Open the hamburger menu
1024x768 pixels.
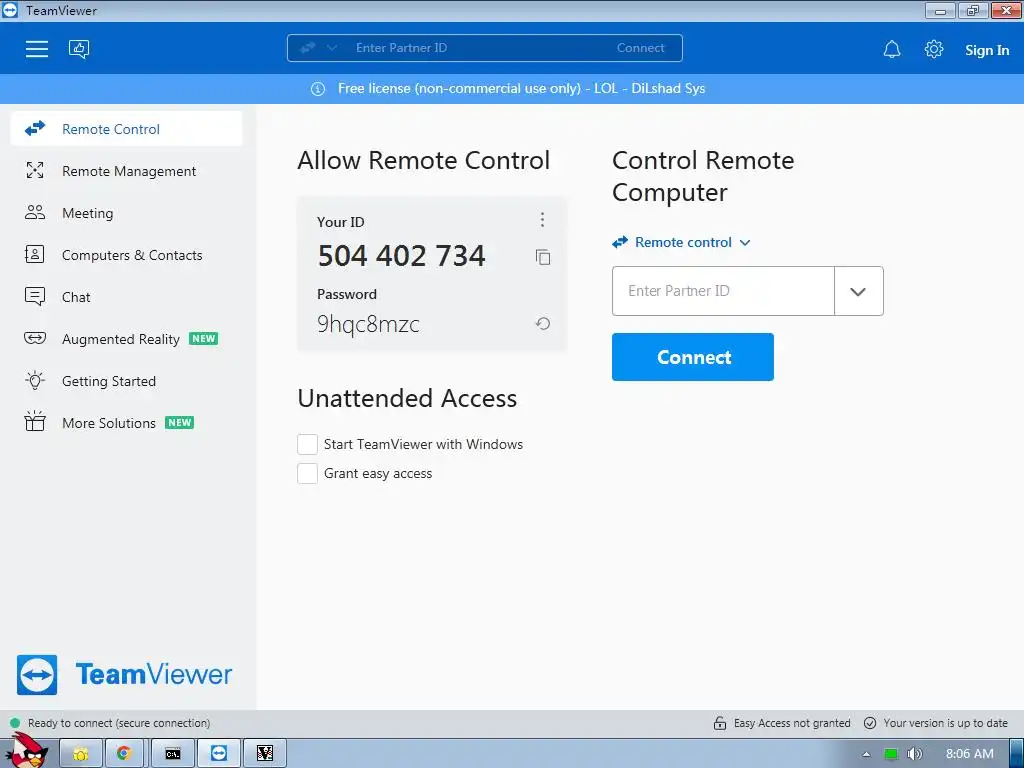click(x=37, y=49)
